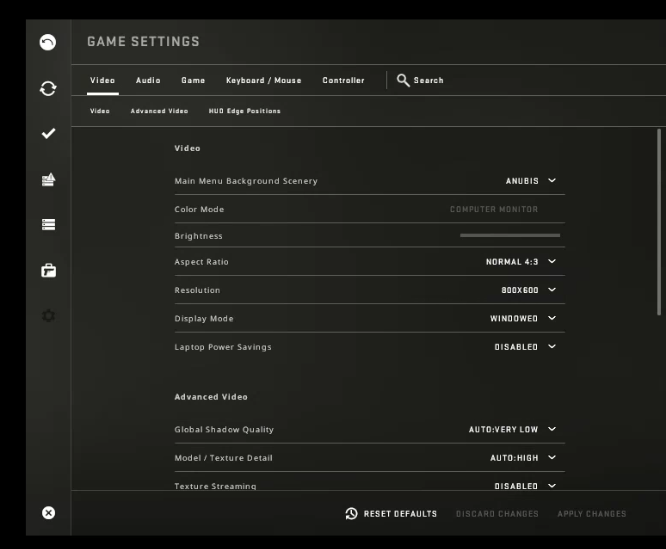The width and height of the screenshot is (666, 549).
Task: Open the workshop maps sidebar icon
Action: (48, 179)
